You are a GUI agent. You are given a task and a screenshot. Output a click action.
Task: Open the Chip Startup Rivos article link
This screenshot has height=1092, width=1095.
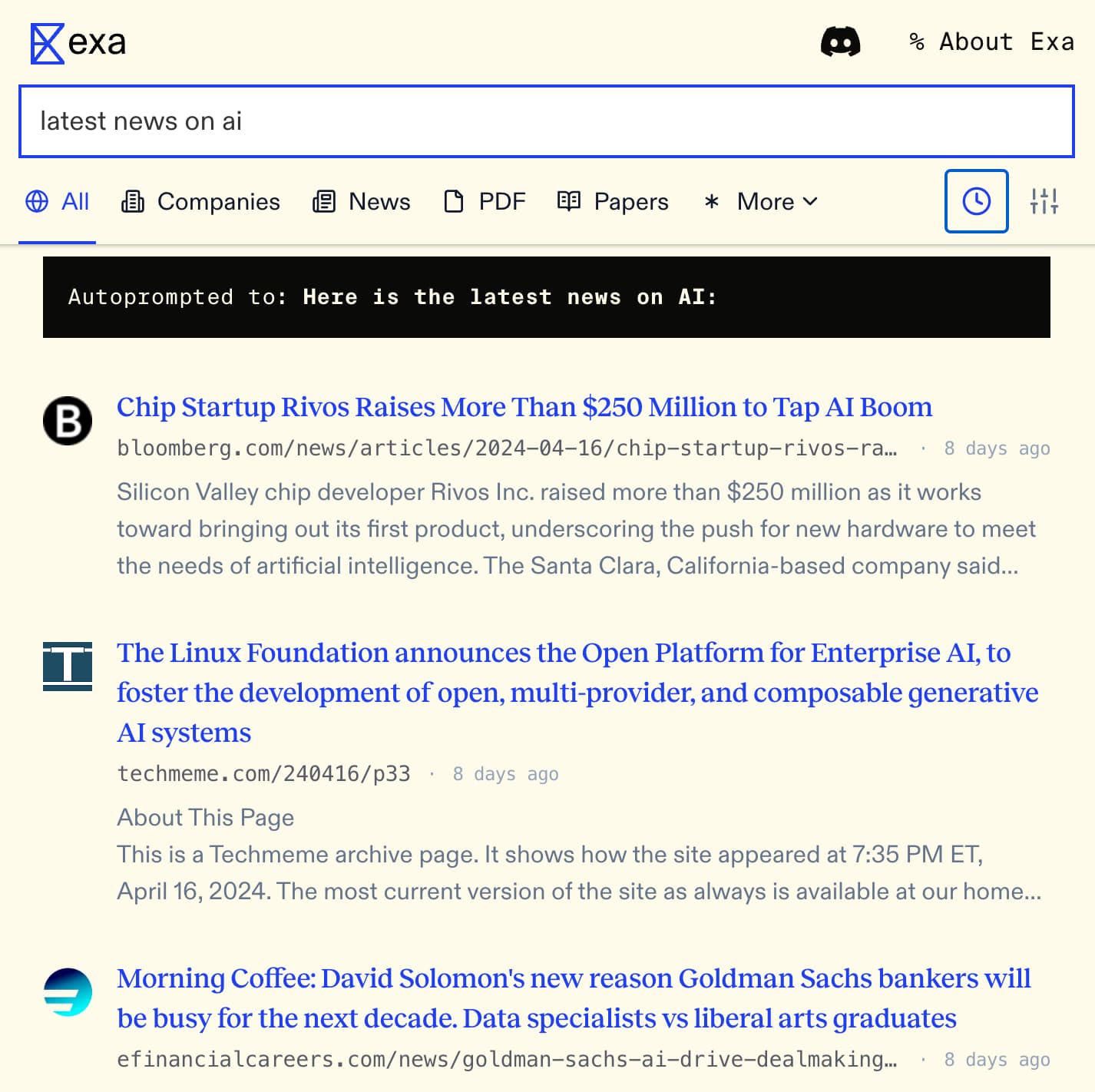524,407
